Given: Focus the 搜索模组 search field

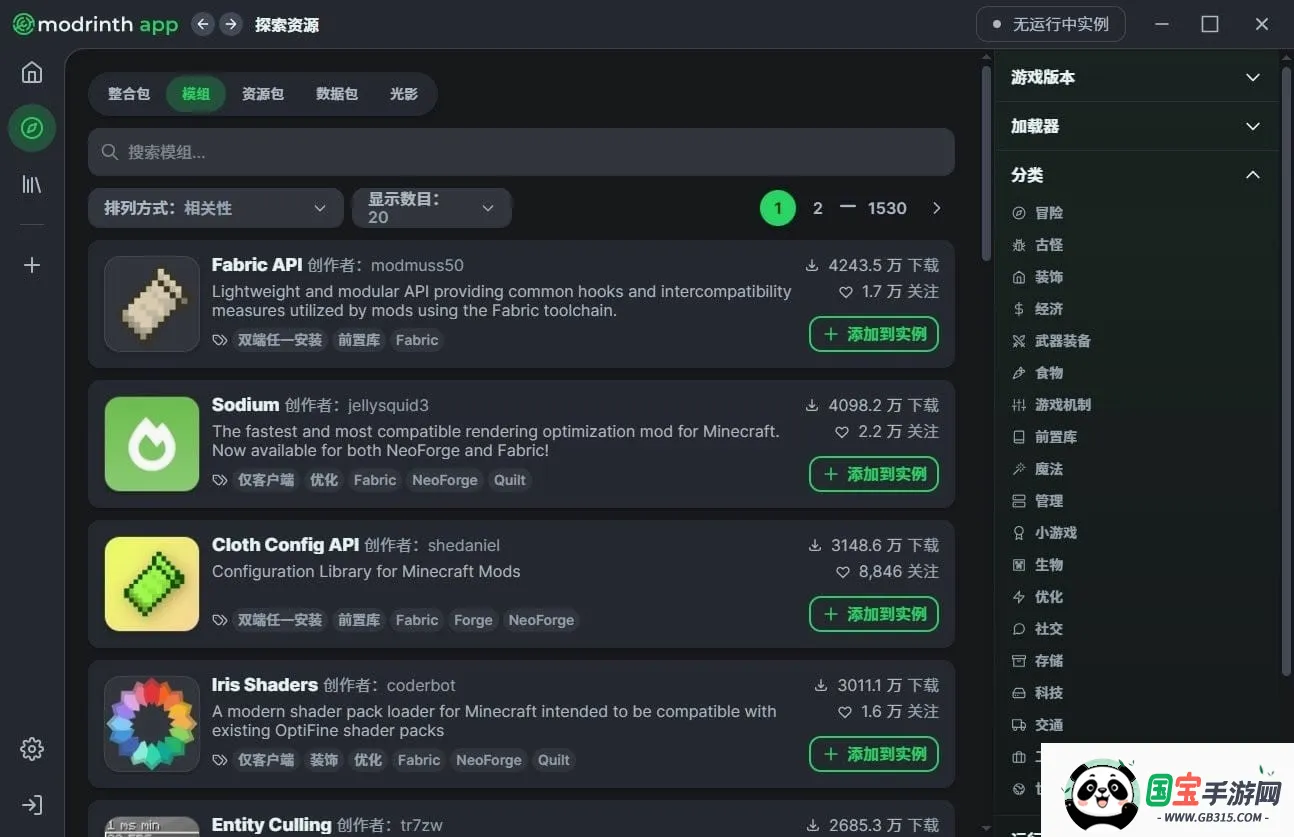Looking at the screenshot, I should point(521,152).
